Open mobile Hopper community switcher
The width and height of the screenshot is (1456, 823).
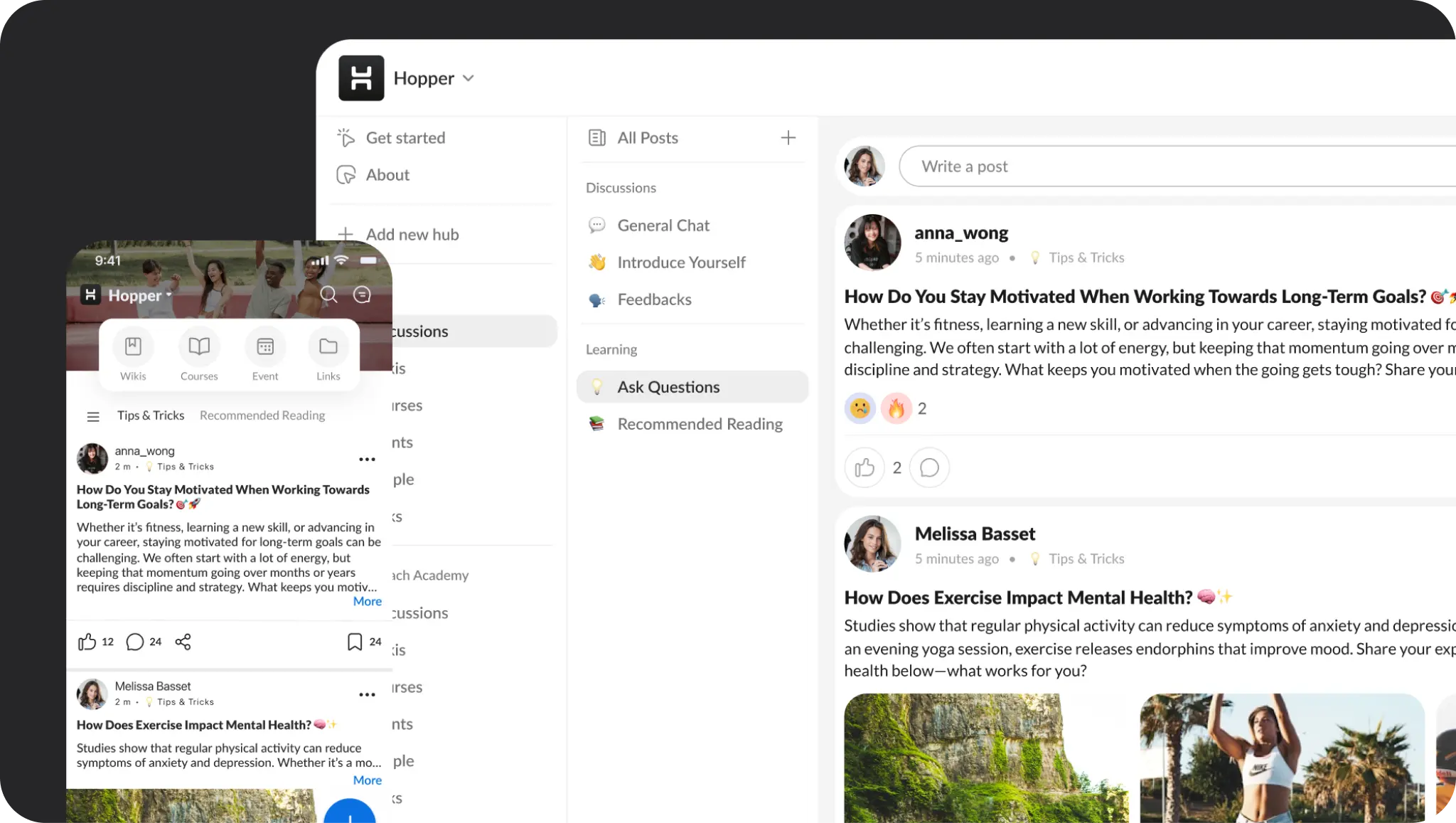pyautogui.click(x=139, y=295)
